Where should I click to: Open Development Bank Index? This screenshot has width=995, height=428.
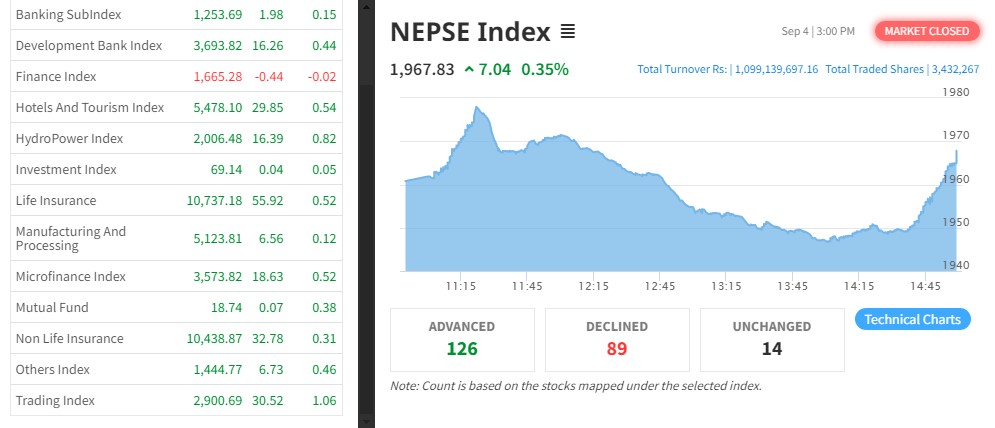(x=88, y=46)
